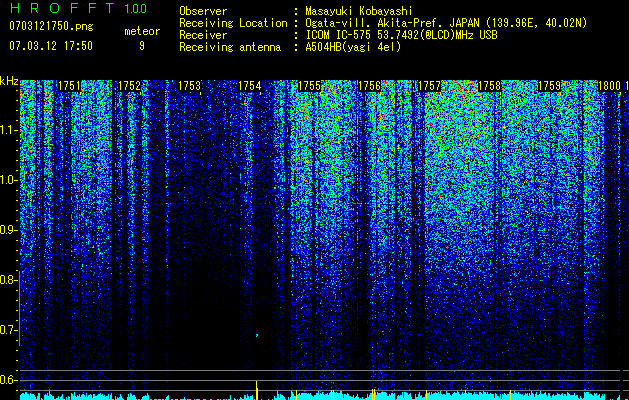Click the bright meteor echo dot near 0.7 kHz
The width and height of the screenshot is (629, 400).
click(x=257, y=335)
